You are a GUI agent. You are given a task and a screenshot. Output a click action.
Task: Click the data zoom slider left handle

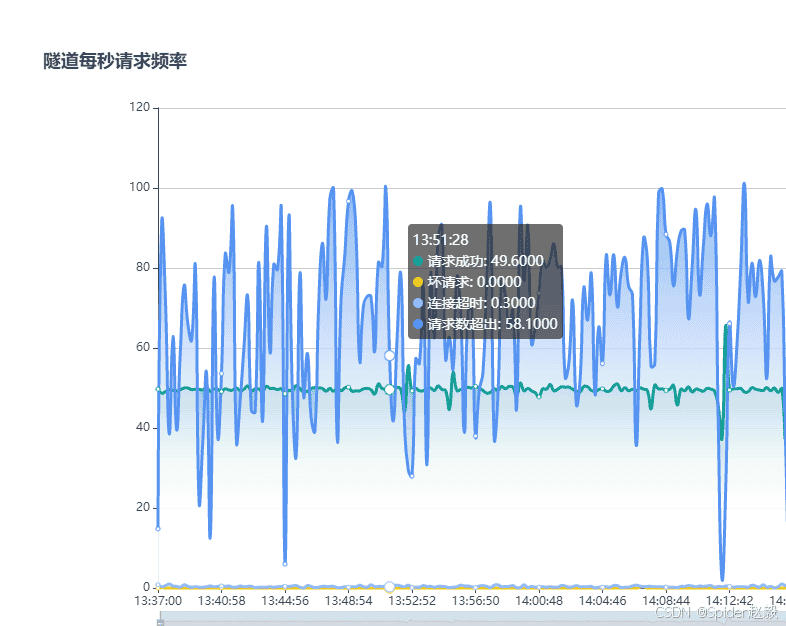point(160,622)
